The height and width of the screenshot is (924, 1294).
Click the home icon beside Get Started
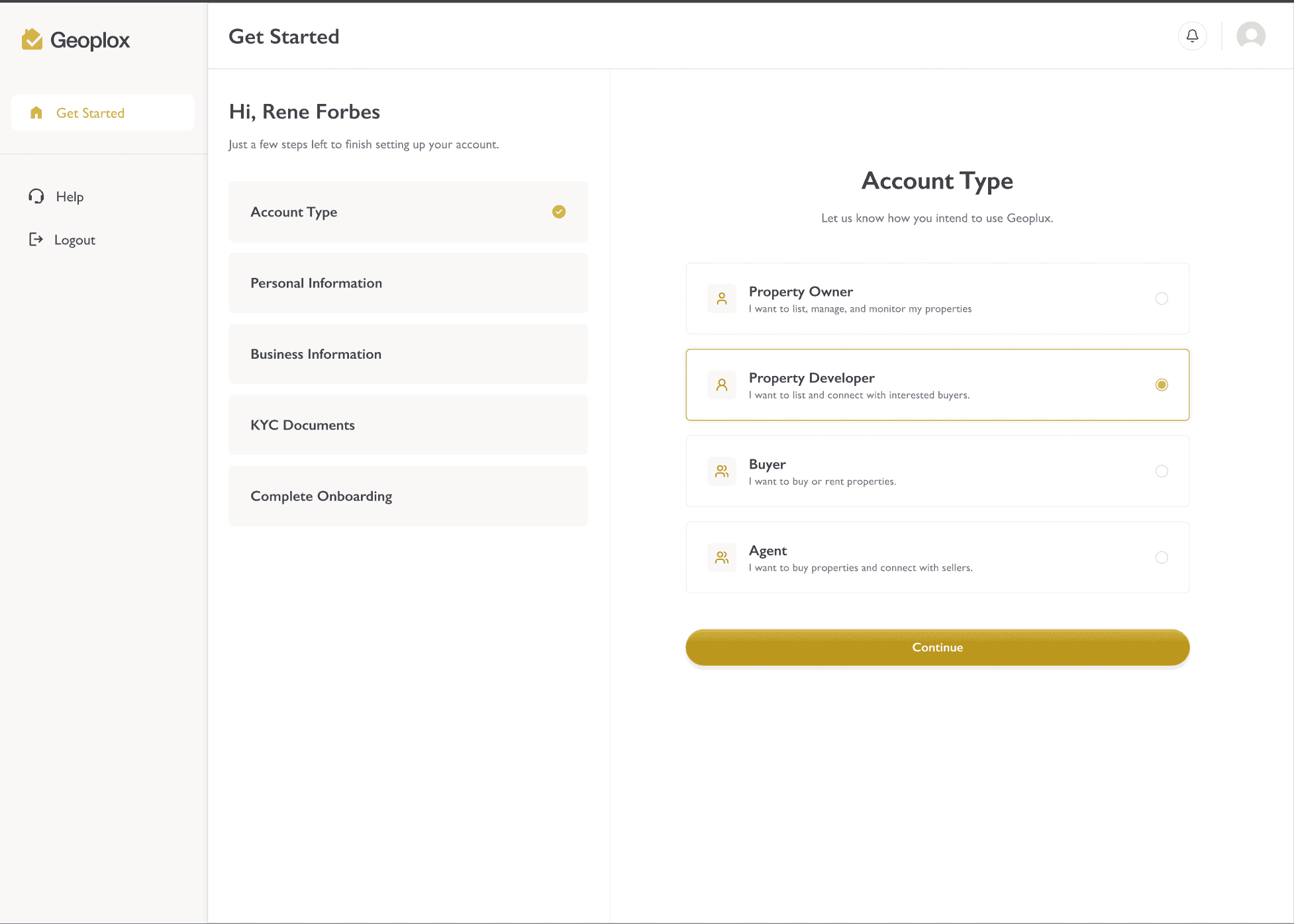(36, 113)
